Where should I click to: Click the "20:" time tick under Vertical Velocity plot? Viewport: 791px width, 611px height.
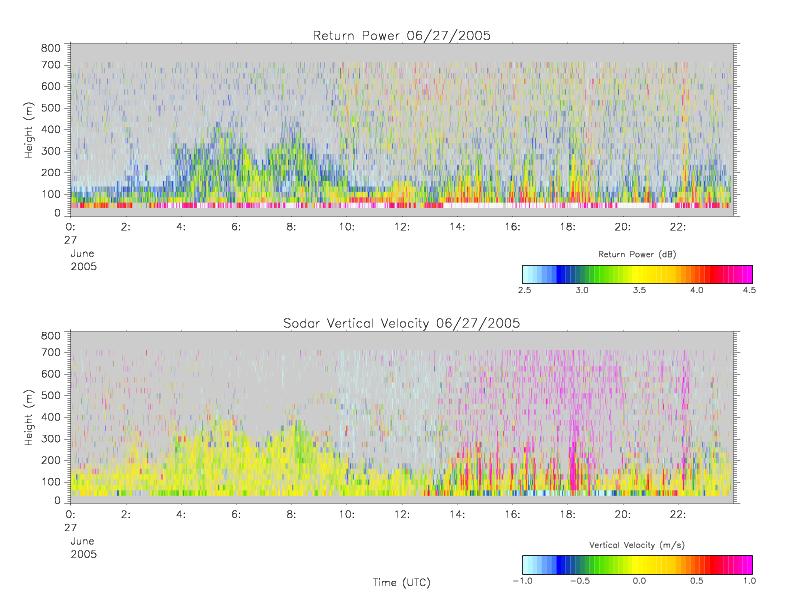click(x=623, y=515)
